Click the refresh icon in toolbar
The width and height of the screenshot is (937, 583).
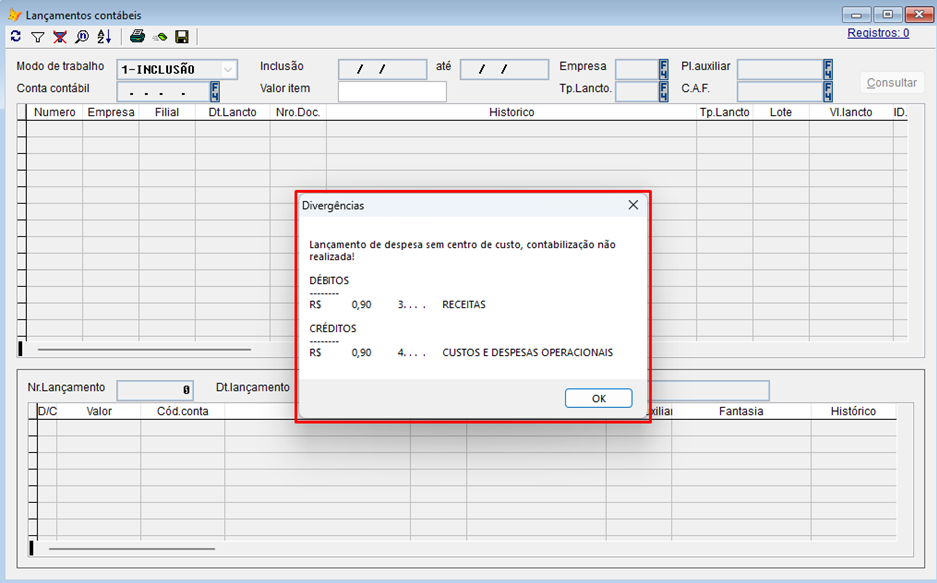(15, 37)
